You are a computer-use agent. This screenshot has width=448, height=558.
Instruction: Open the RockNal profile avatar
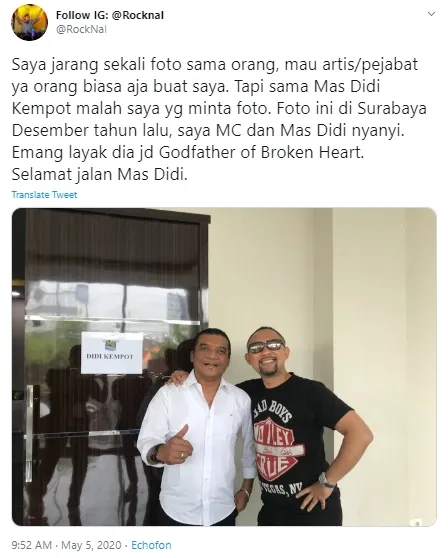pyautogui.click(x=30, y=22)
